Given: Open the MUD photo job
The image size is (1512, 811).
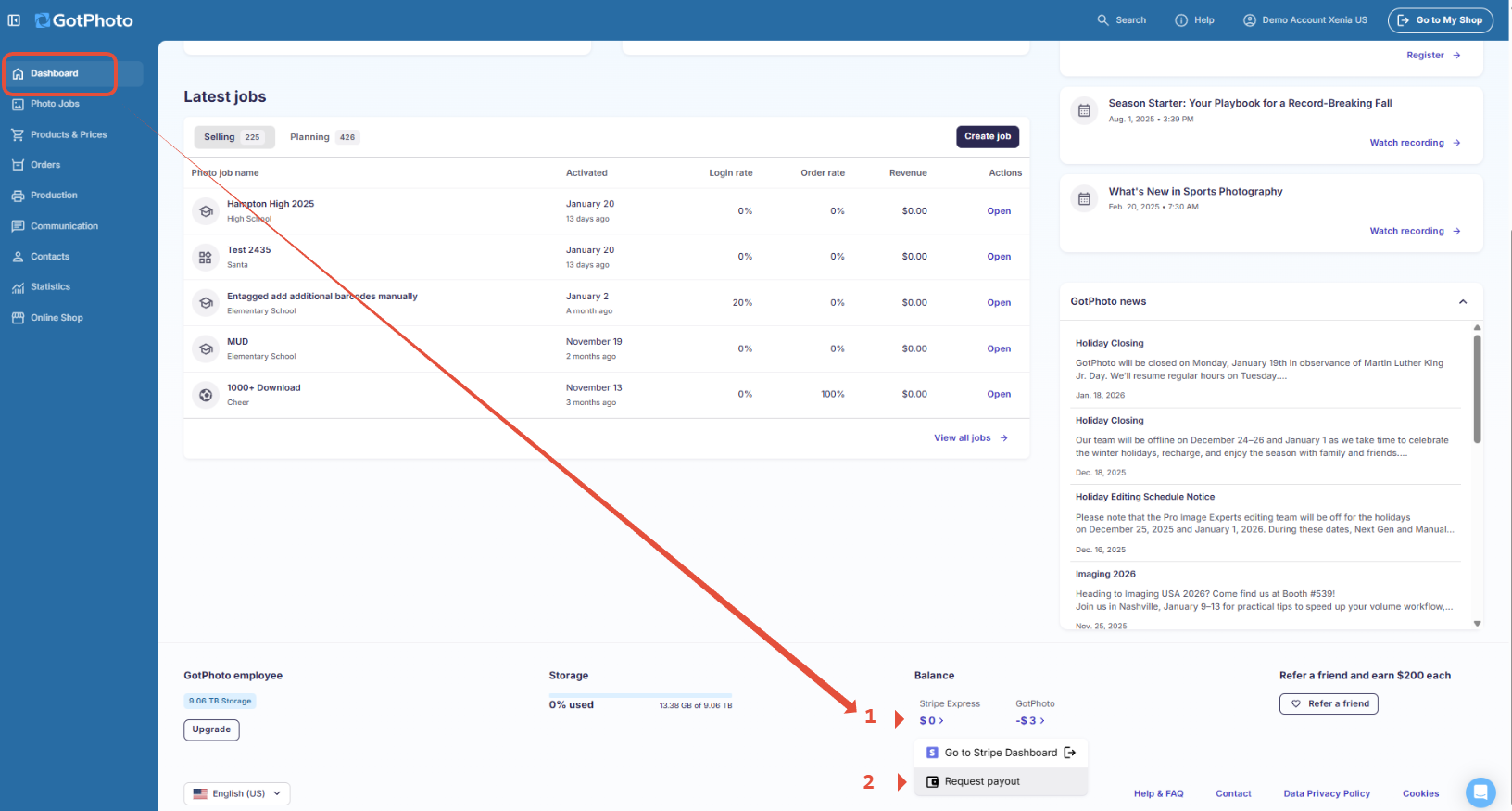Looking at the screenshot, I should tap(999, 348).
